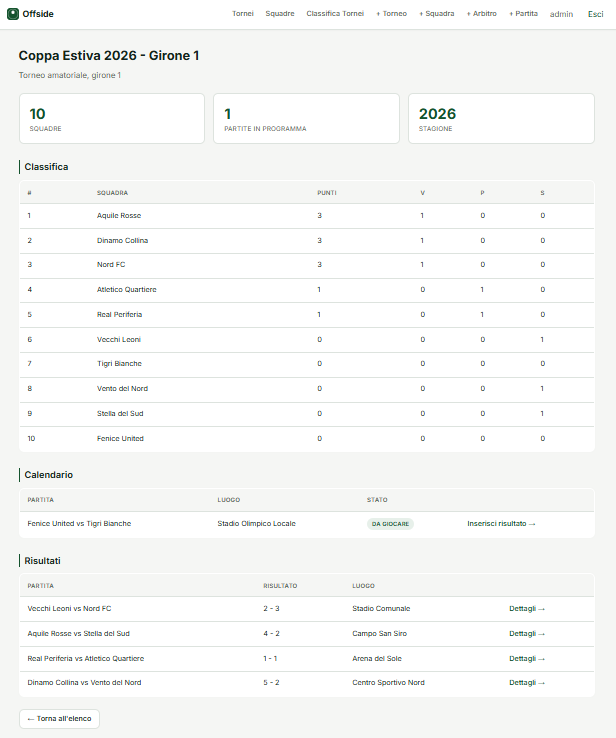Click the SQUADRA column header in Classifica
The width and height of the screenshot is (616, 738).
click(x=112, y=193)
